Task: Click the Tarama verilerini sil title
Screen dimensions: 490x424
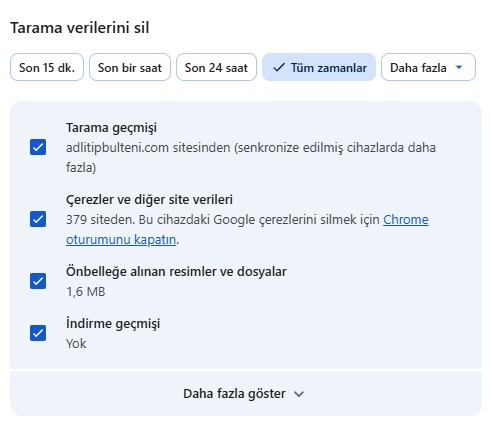Action: point(80,28)
